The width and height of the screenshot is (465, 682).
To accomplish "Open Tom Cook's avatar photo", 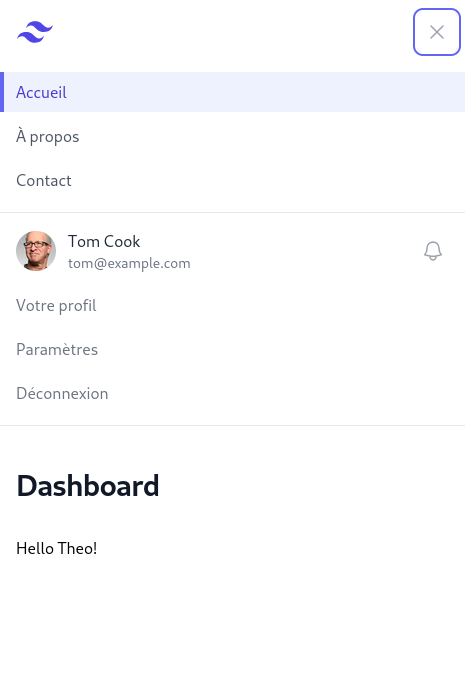I will 36,251.
